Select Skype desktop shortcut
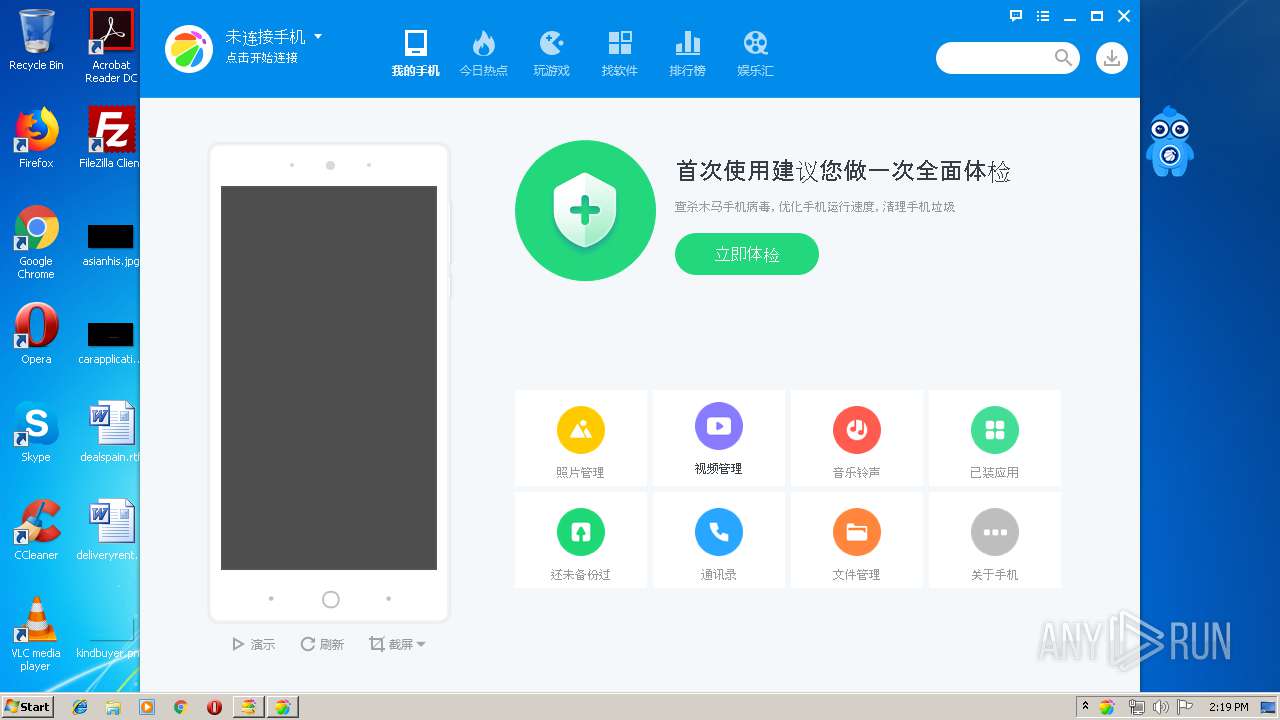The image size is (1280, 720). click(36, 432)
